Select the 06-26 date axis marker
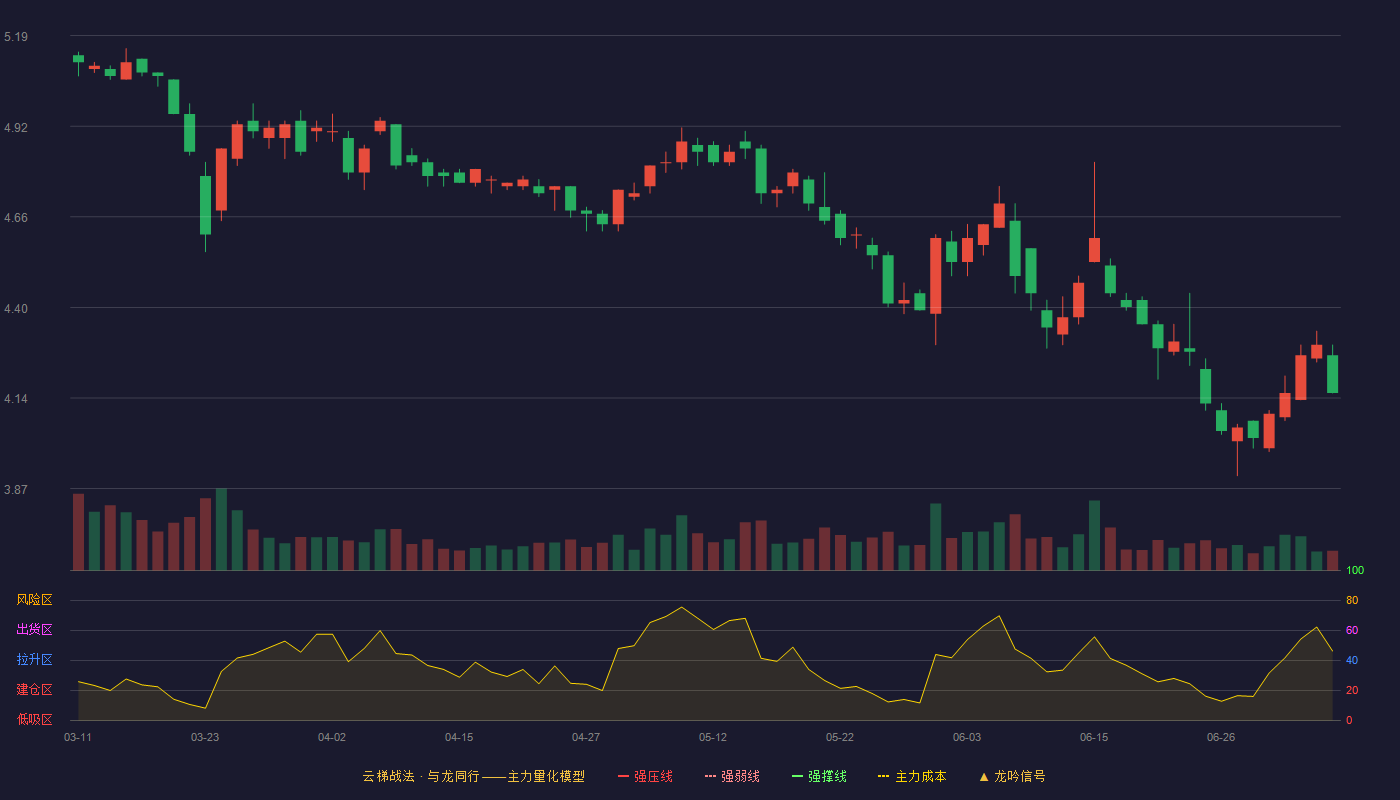 pyautogui.click(x=1221, y=737)
